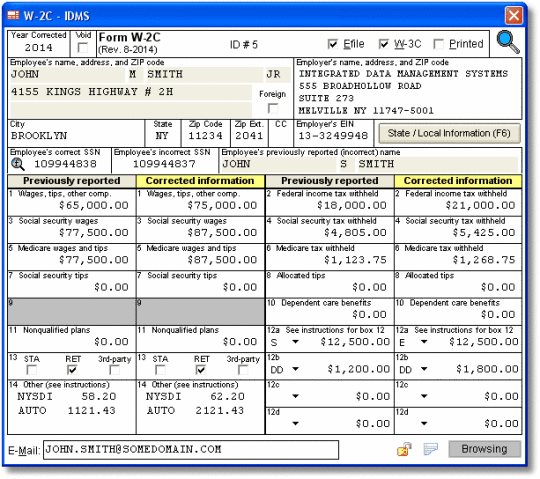Click the SSN lookup magnifier icon
540x479 pixels.
[17, 164]
